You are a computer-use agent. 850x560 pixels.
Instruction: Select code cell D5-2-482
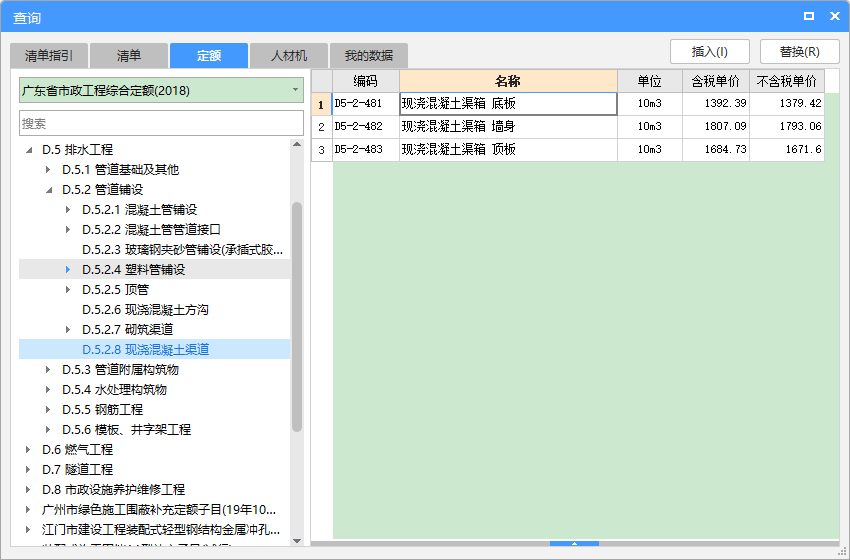(366, 127)
